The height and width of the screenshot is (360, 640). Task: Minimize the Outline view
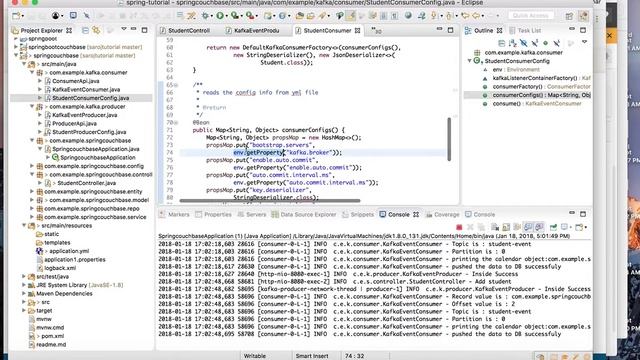pyautogui.click(x=572, y=29)
